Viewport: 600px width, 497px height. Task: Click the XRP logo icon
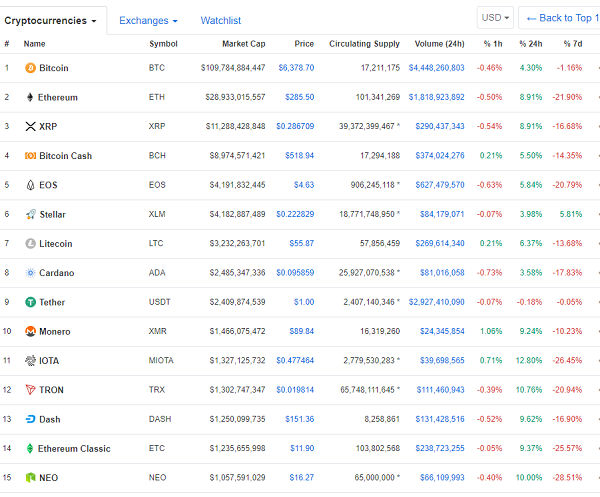pyautogui.click(x=30, y=127)
